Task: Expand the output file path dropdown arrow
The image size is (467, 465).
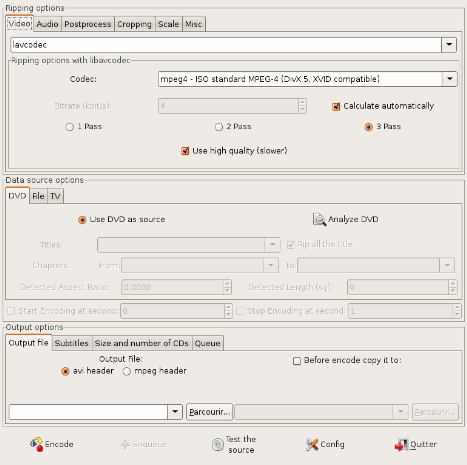Action: 175,412
